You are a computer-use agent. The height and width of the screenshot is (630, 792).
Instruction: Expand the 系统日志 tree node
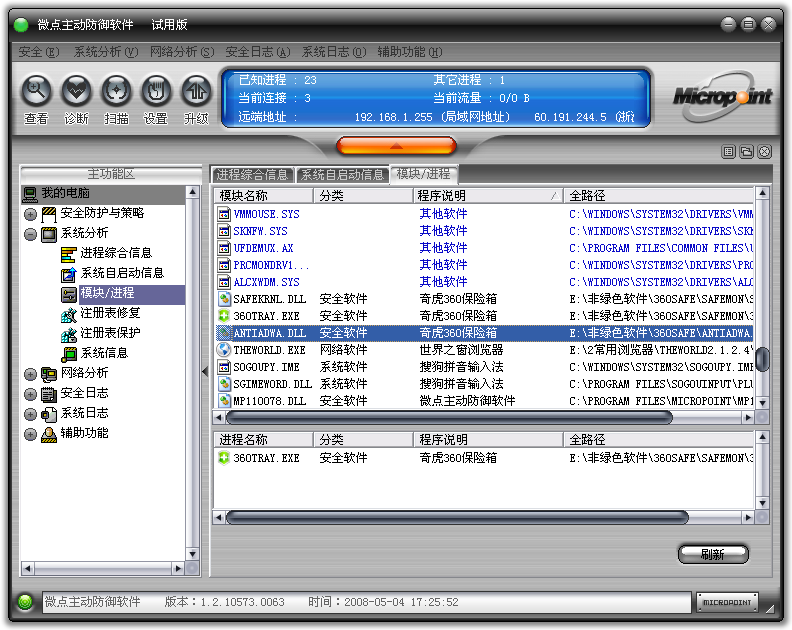[x=30, y=414]
